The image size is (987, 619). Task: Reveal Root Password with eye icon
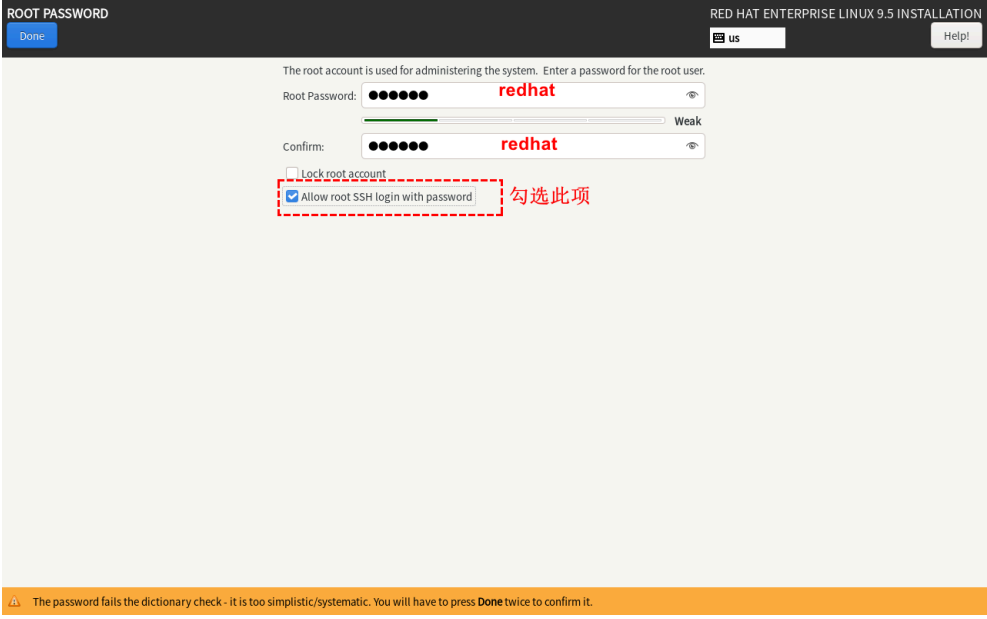[692, 95]
